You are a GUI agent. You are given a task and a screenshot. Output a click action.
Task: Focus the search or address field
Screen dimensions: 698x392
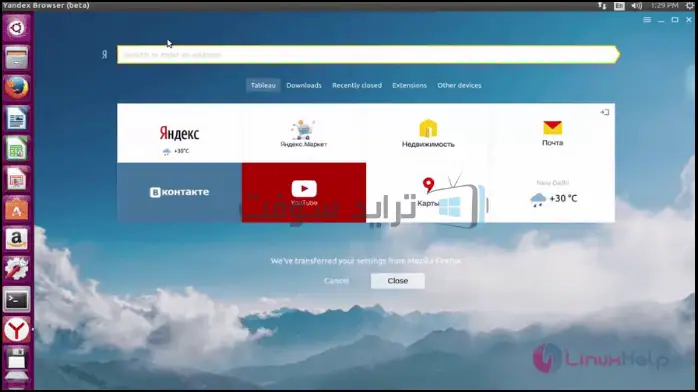pyautogui.click(x=368, y=55)
